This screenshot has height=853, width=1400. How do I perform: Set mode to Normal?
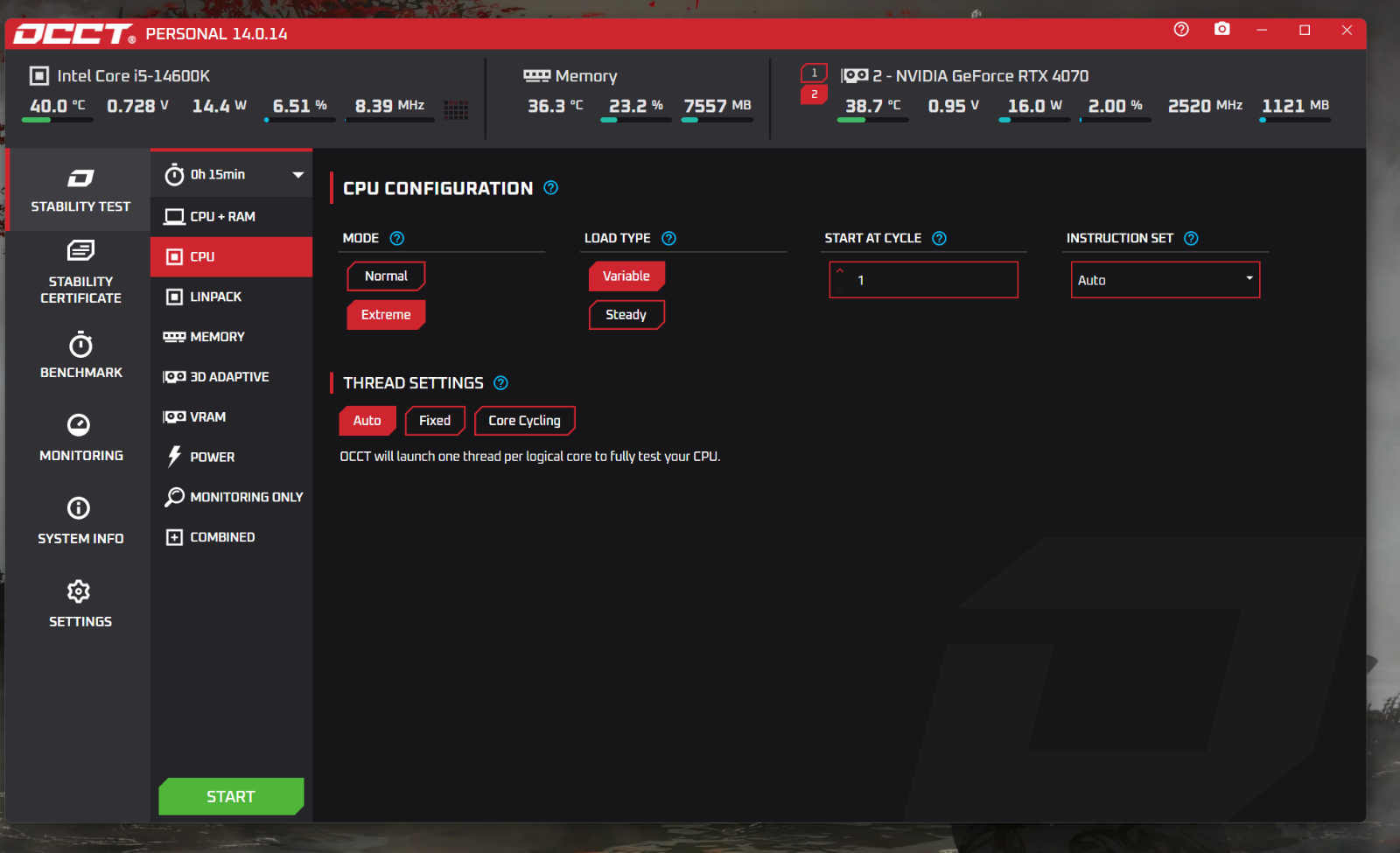coord(386,276)
